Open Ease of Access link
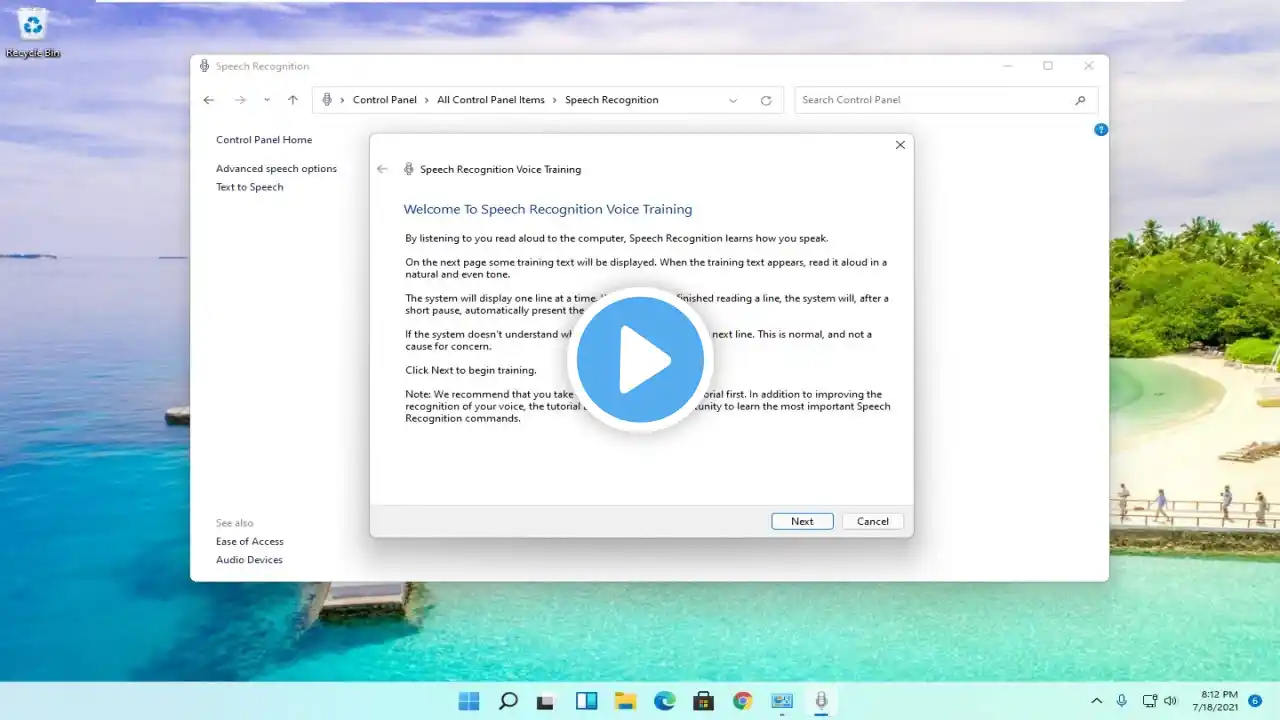Viewport: 1280px width, 720px height. coord(250,542)
